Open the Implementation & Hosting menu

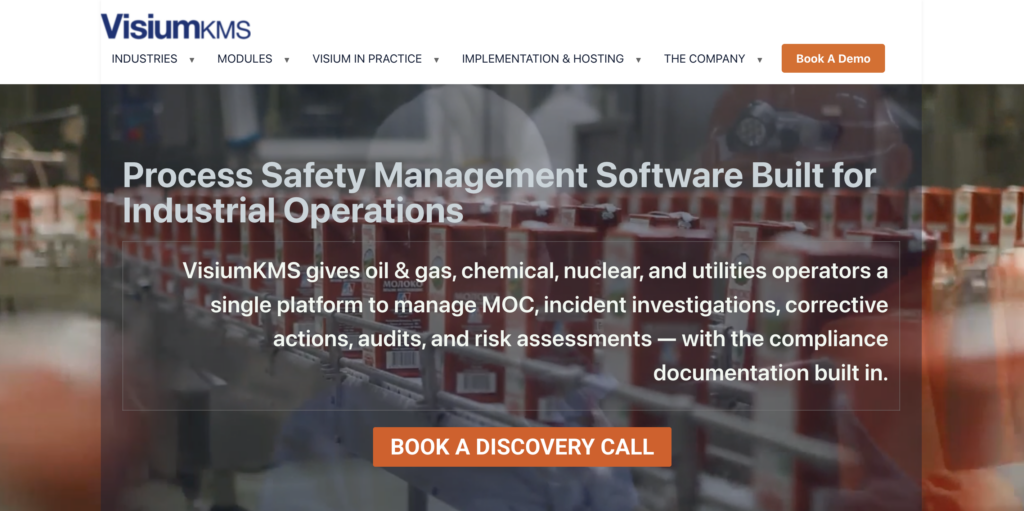pos(543,59)
